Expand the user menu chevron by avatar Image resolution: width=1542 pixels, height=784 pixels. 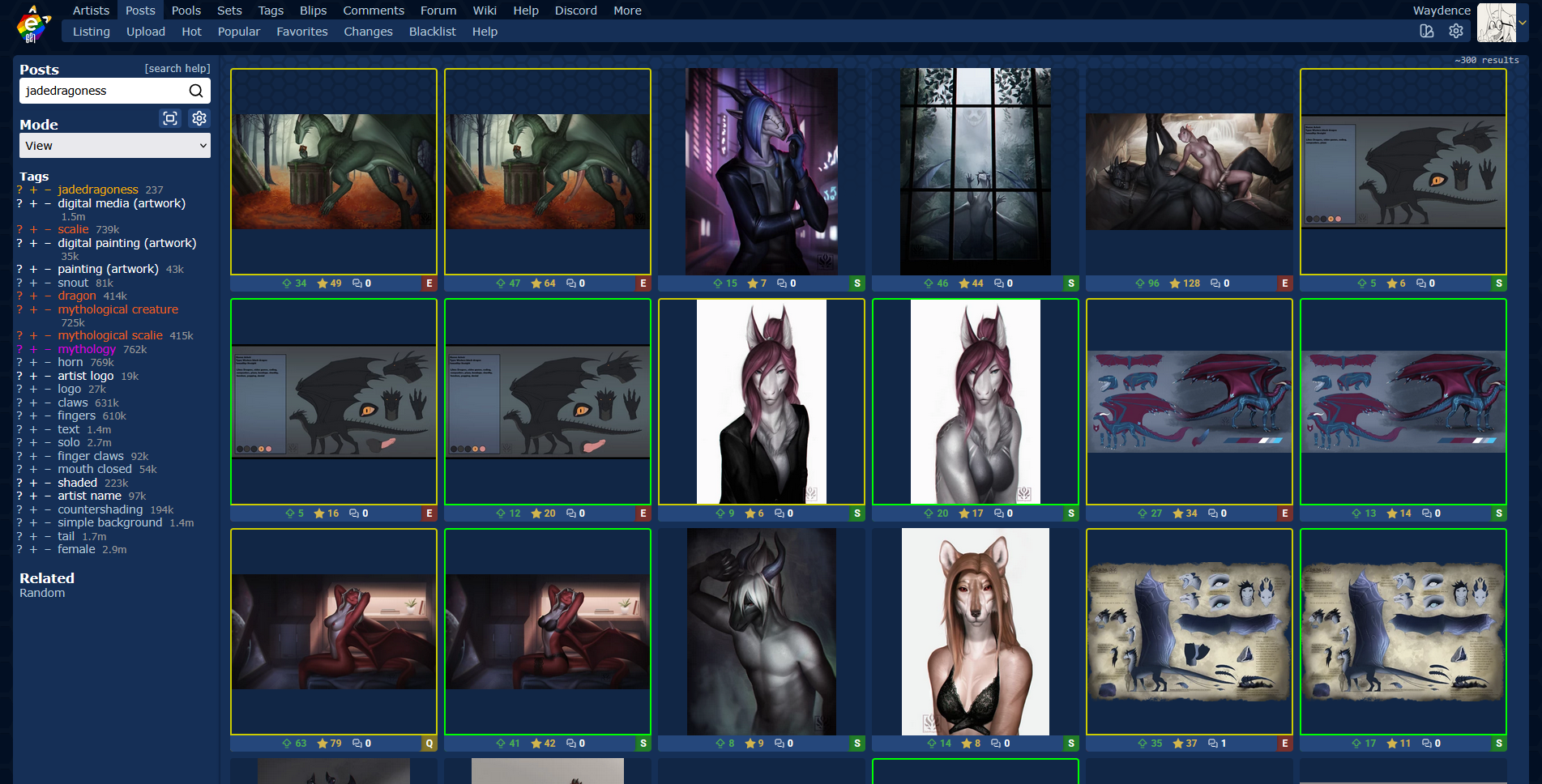(x=1523, y=23)
